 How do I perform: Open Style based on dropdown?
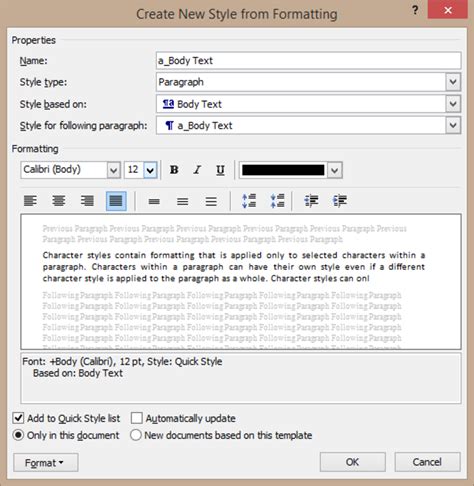[453, 104]
